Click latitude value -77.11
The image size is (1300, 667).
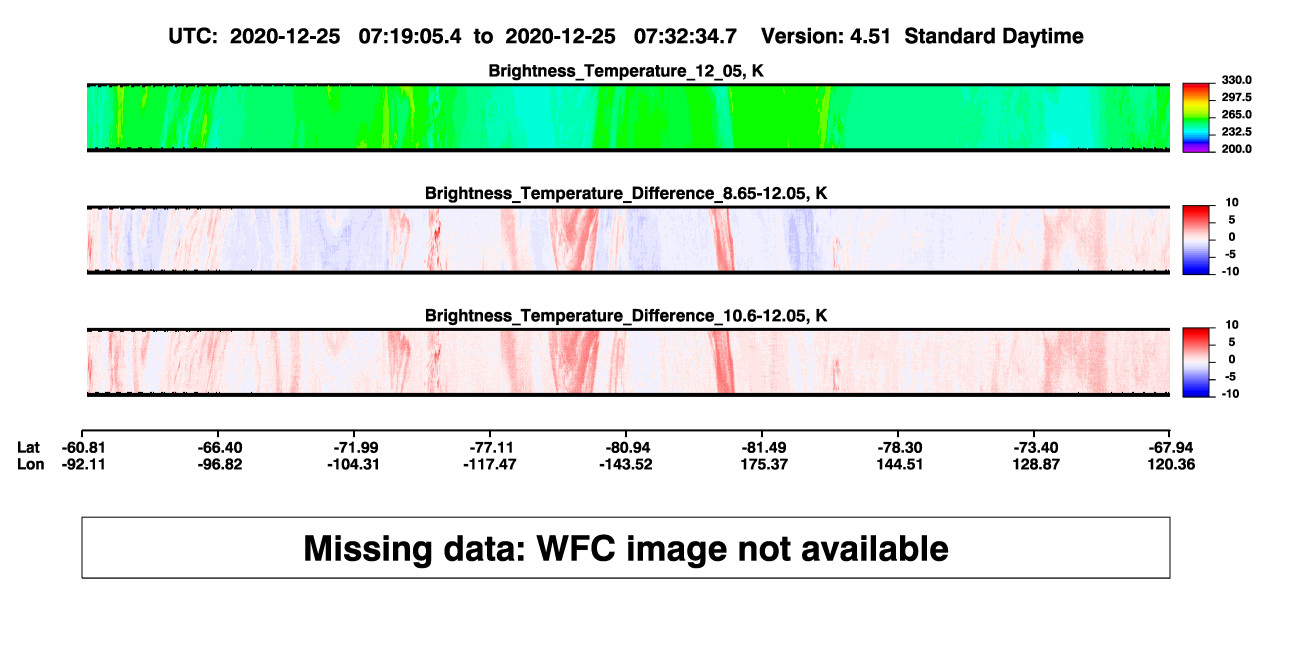pos(491,447)
